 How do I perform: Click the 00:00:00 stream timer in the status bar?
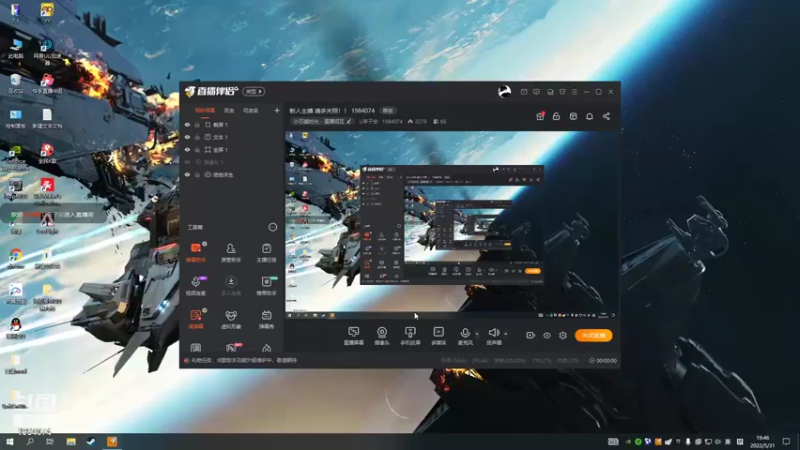click(603, 360)
